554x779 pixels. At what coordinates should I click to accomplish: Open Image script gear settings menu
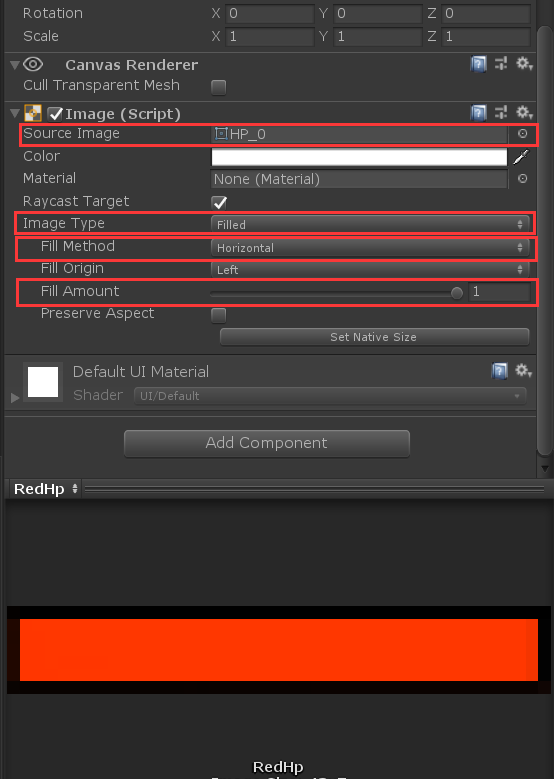524,112
